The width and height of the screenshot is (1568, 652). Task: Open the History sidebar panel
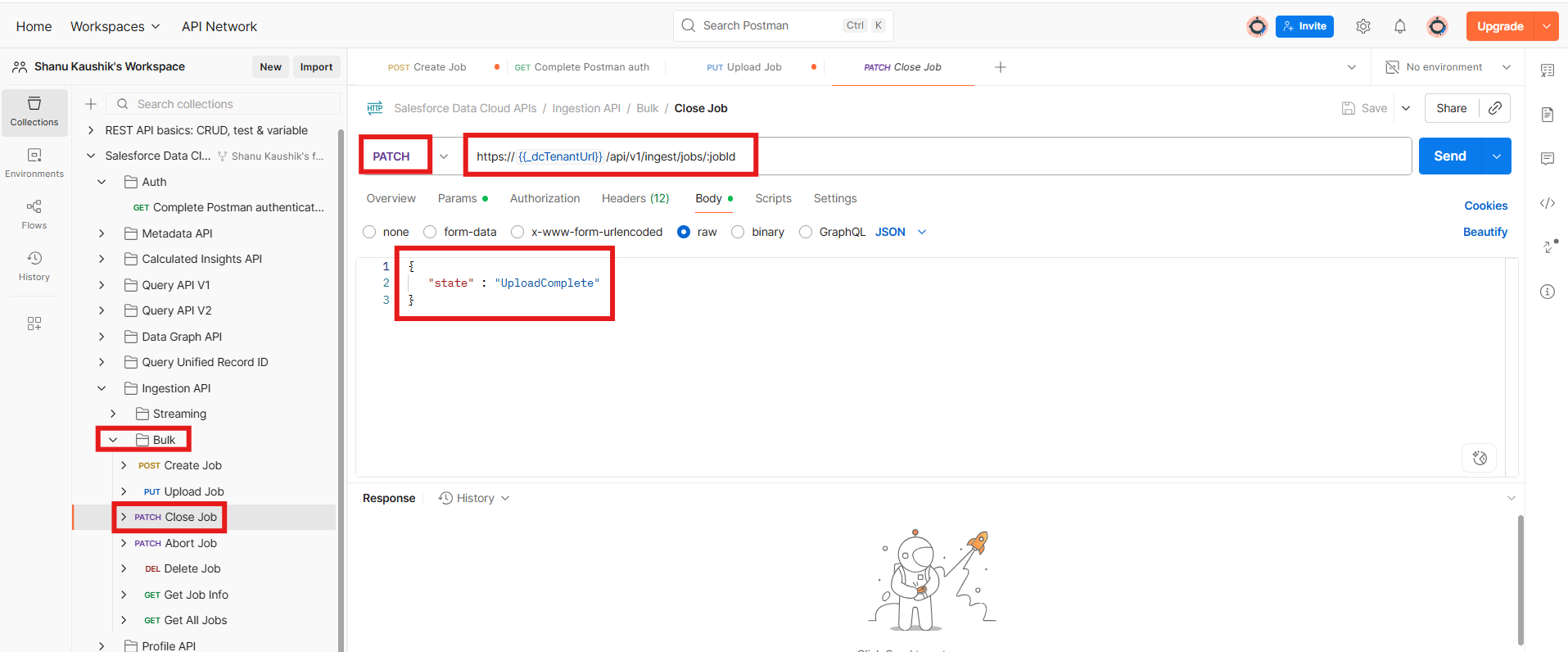pos(34,265)
